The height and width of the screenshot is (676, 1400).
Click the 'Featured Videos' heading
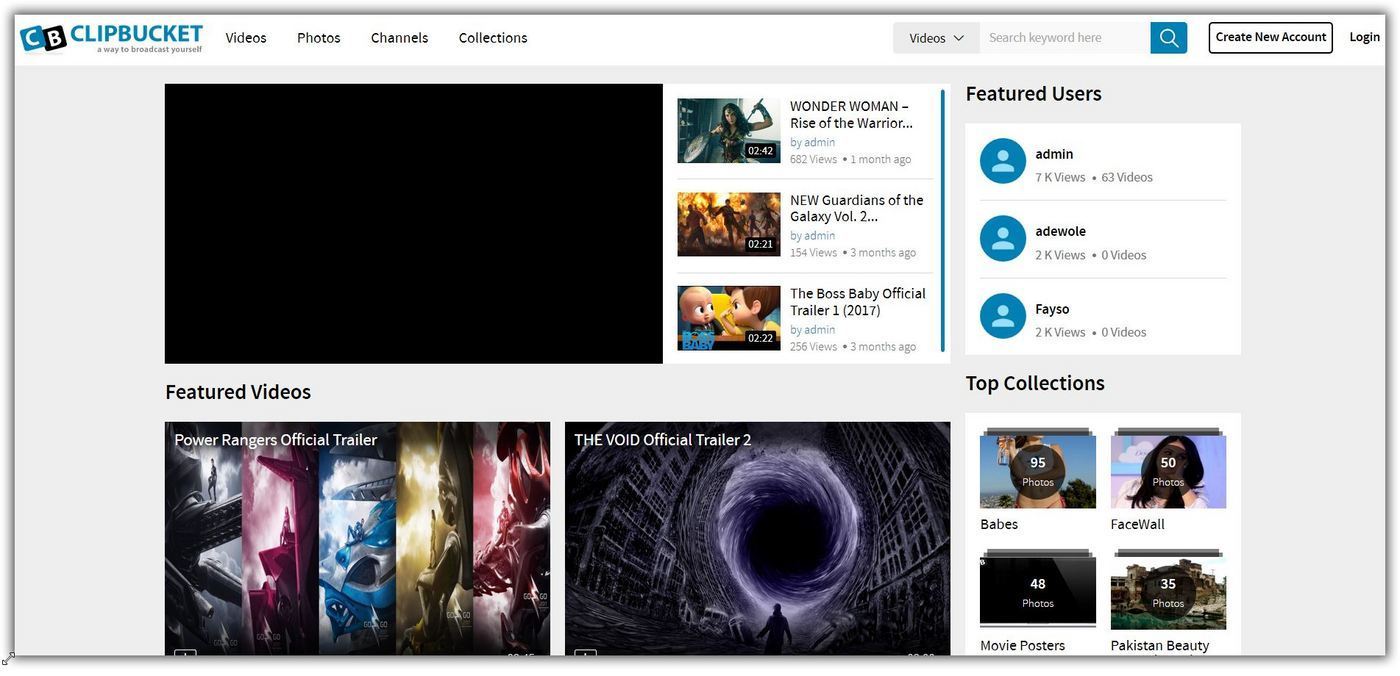(x=238, y=392)
